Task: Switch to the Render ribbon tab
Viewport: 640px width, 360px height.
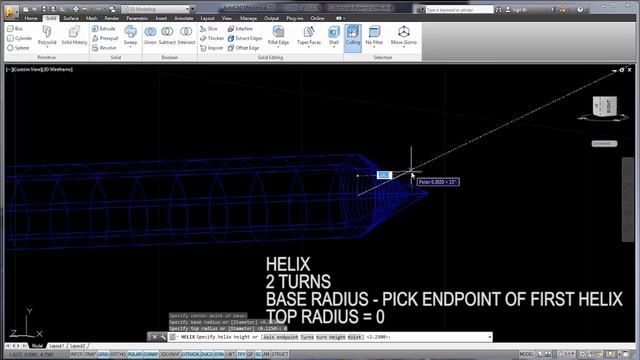Action: (x=111, y=18)
